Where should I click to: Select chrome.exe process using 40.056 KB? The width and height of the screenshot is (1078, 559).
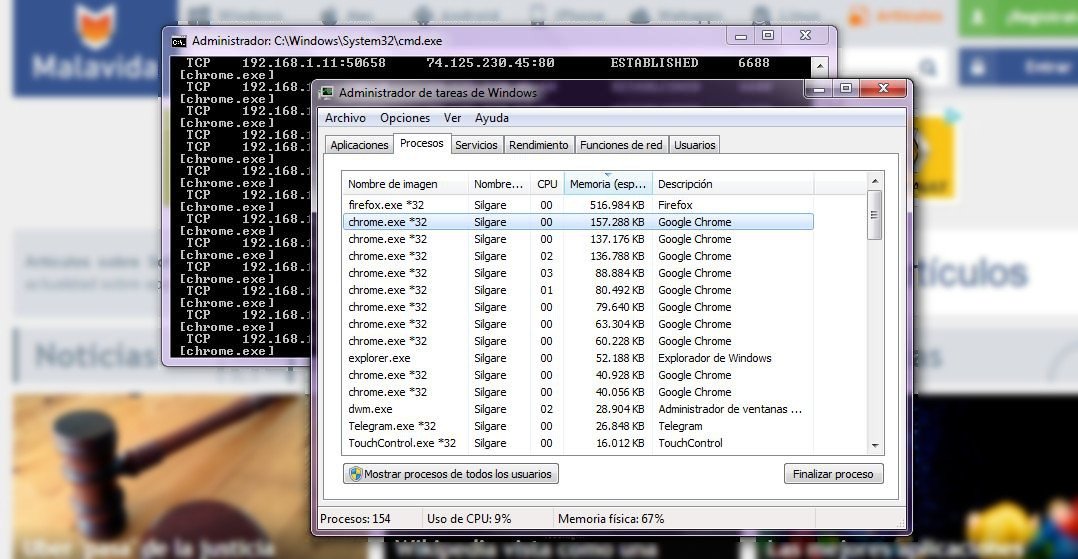tap(578, 392)
